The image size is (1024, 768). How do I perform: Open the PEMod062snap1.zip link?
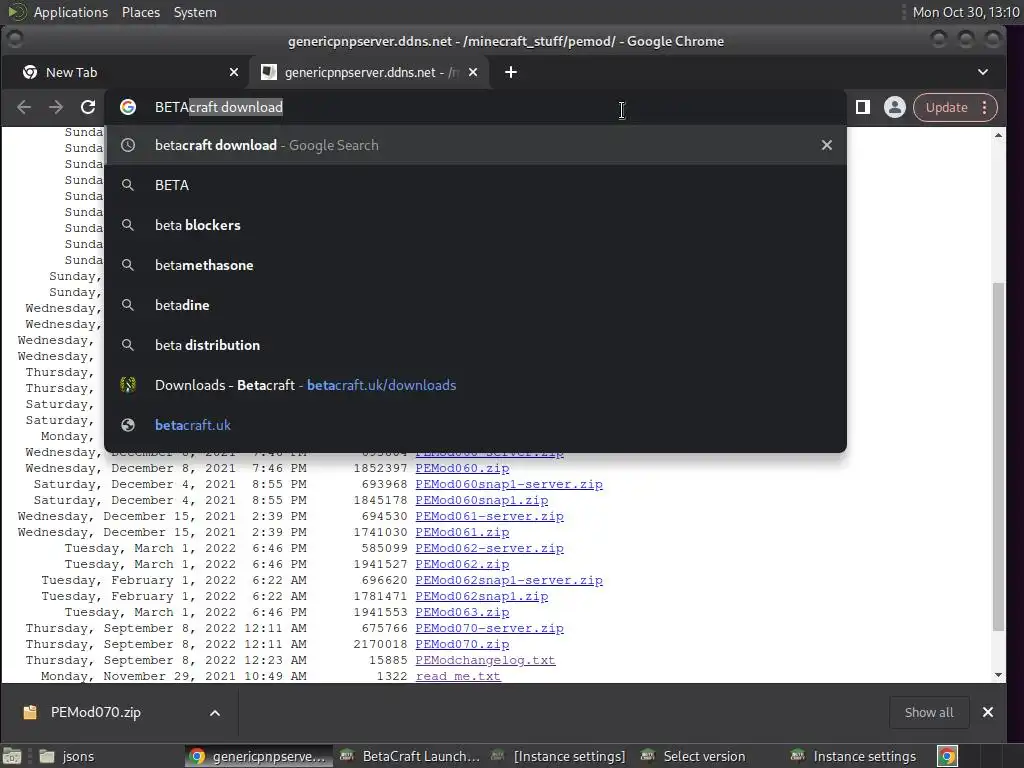tap(482, 596)
